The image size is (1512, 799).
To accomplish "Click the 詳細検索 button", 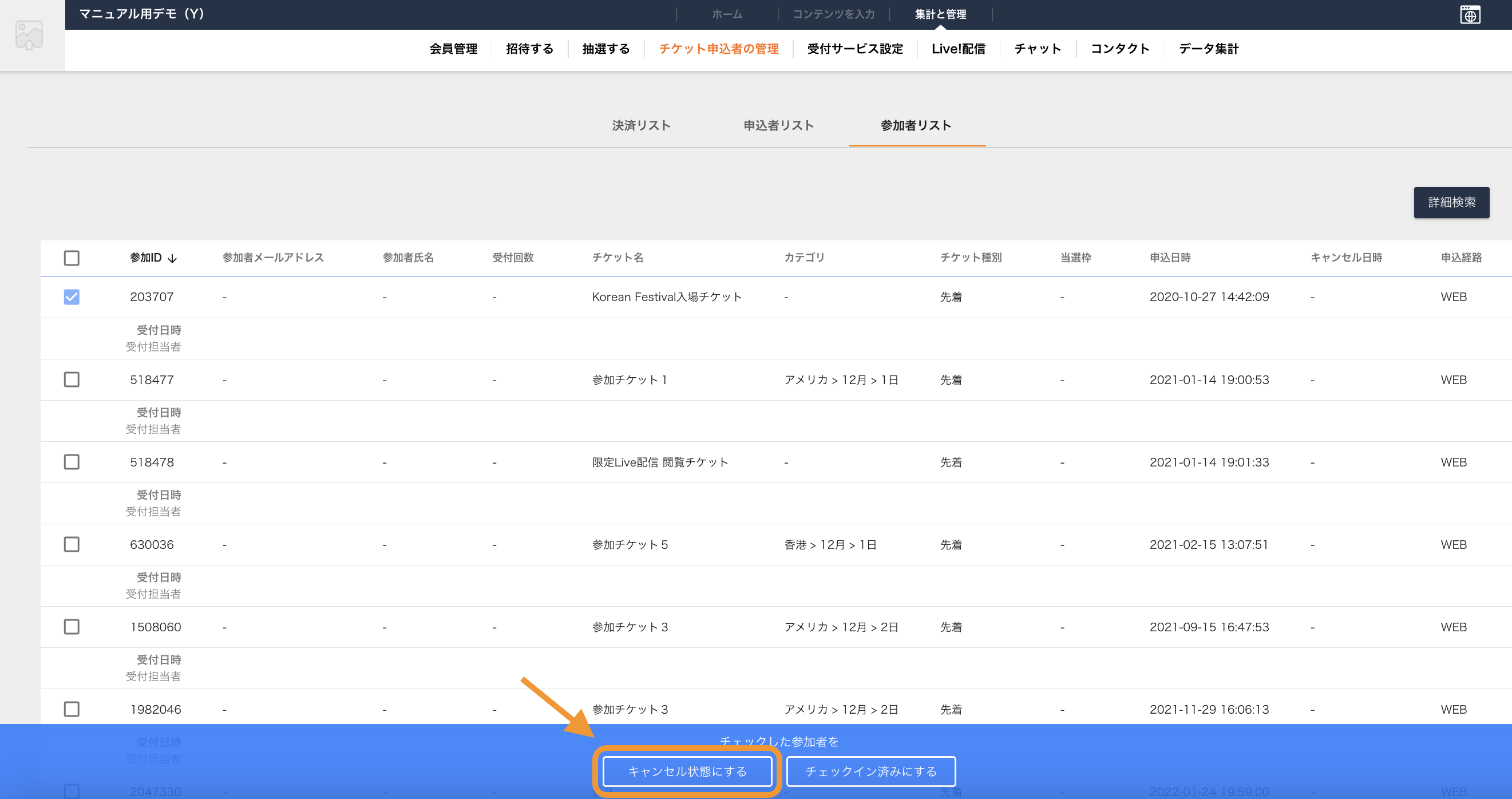I will 1451,203.
